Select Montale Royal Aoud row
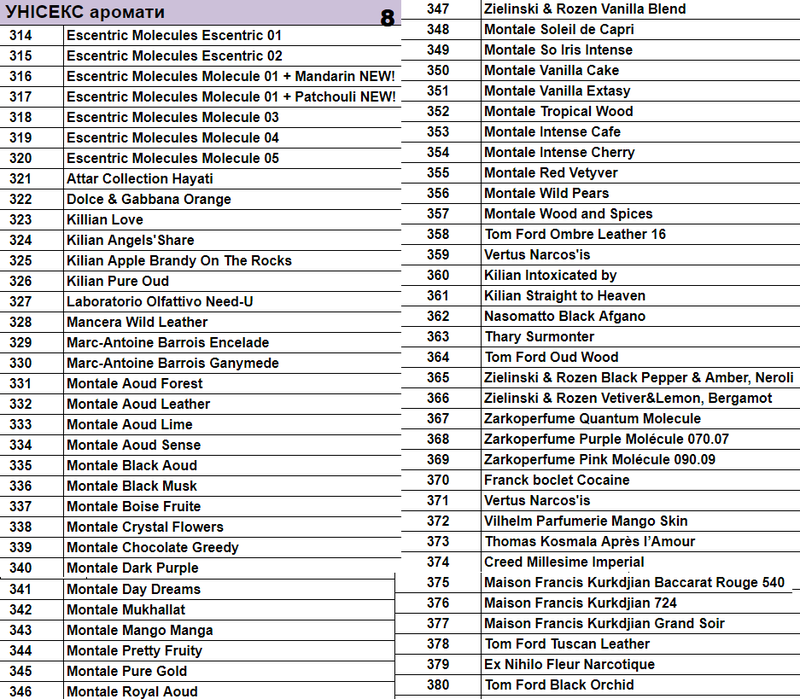This screenshot has height=699, width=800. point(132,691)
